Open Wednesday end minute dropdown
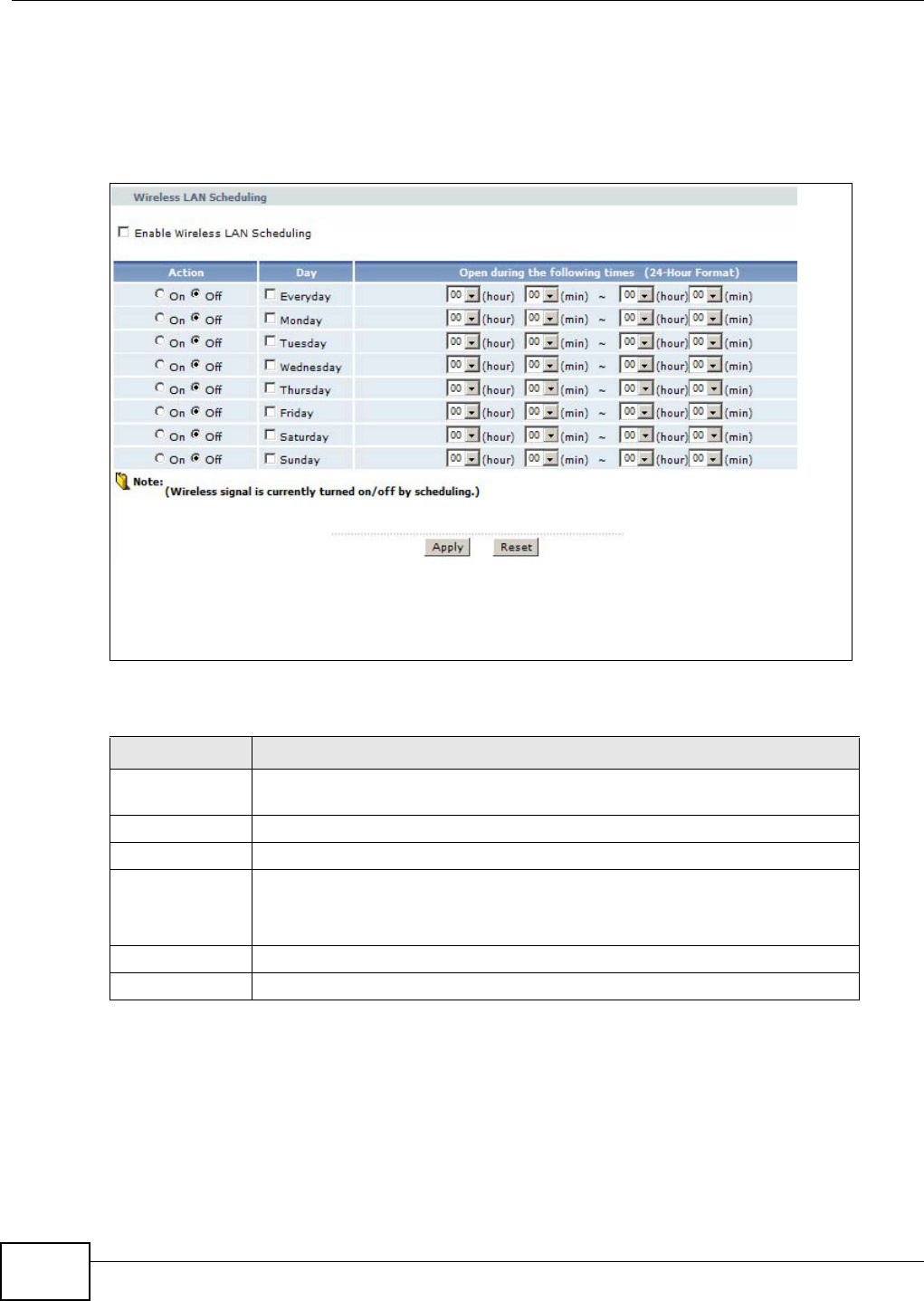Image resolution: width=924 pixels, height=1301 pixels. click(x=705, y=366)
